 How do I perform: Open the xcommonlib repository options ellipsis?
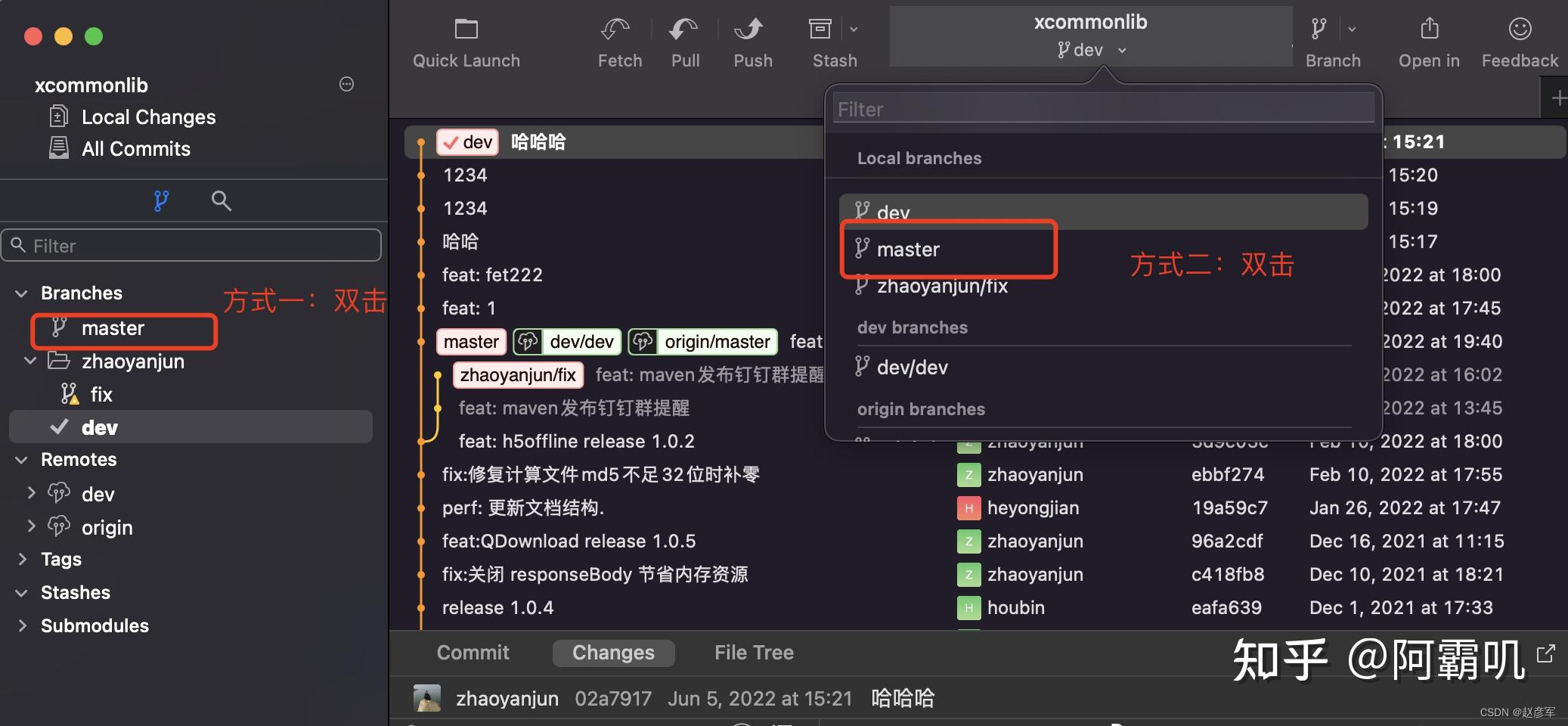point(346,84)
